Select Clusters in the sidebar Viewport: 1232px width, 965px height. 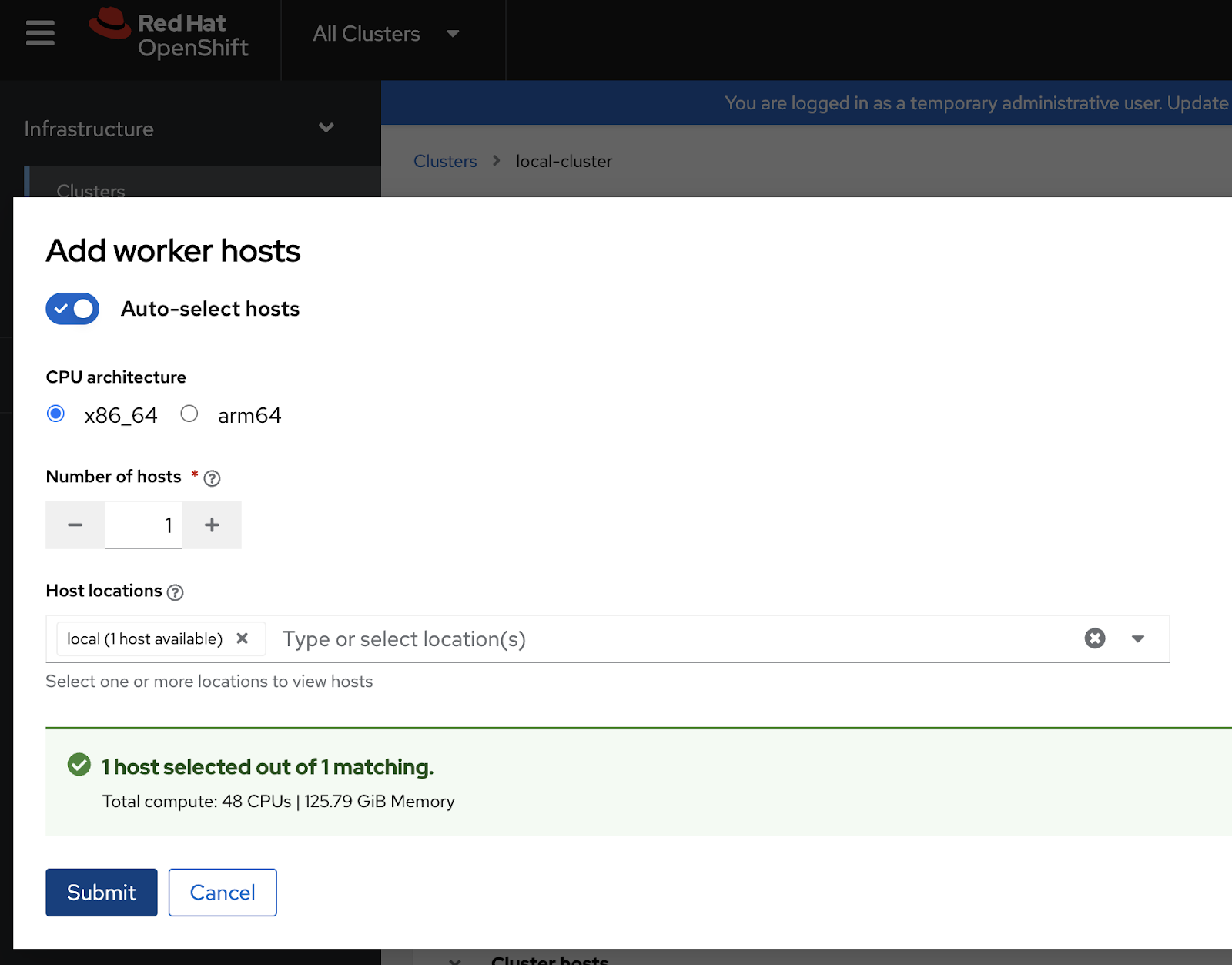click(x=90, y=189)
